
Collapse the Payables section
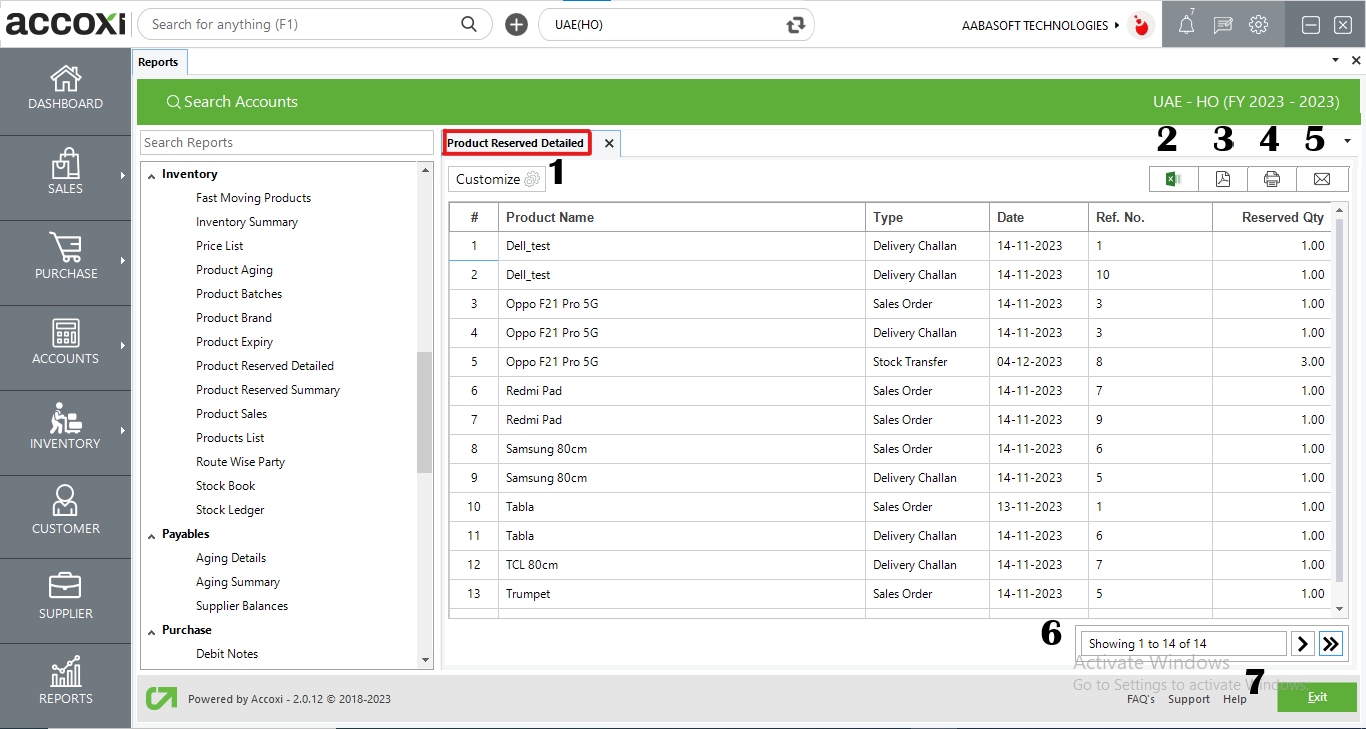click(150, 533)
